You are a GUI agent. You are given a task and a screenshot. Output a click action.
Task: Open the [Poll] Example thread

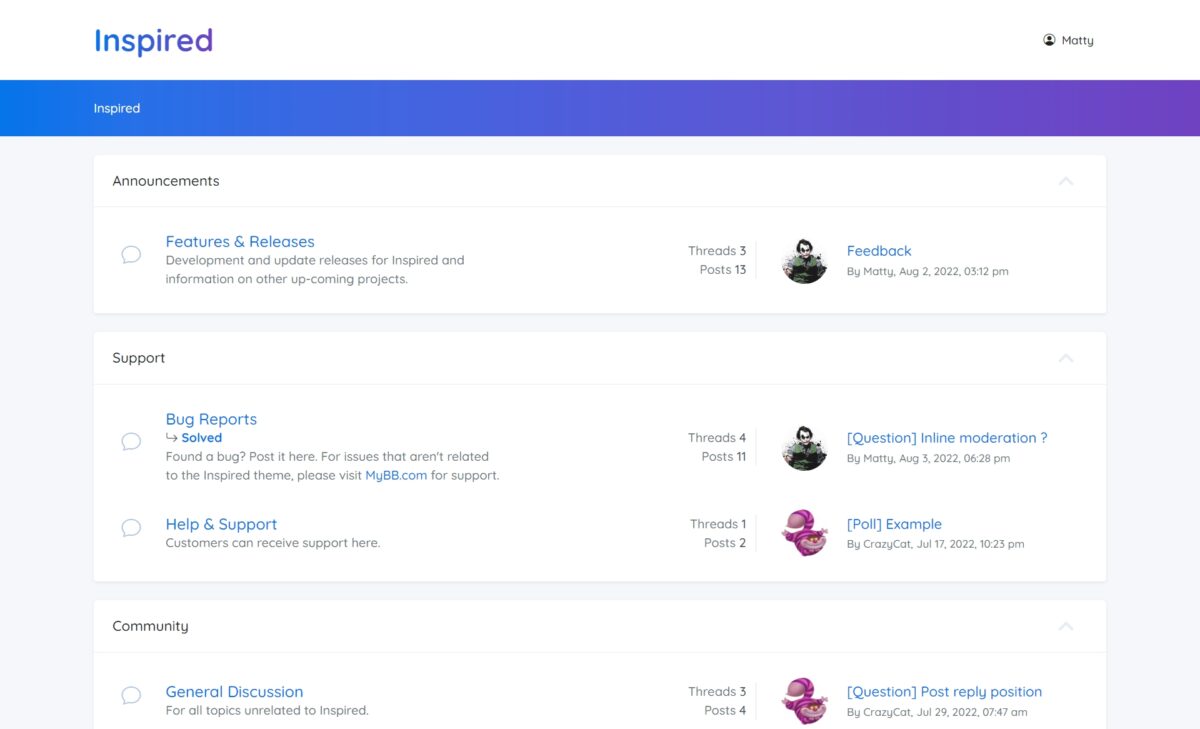(895, 523)
